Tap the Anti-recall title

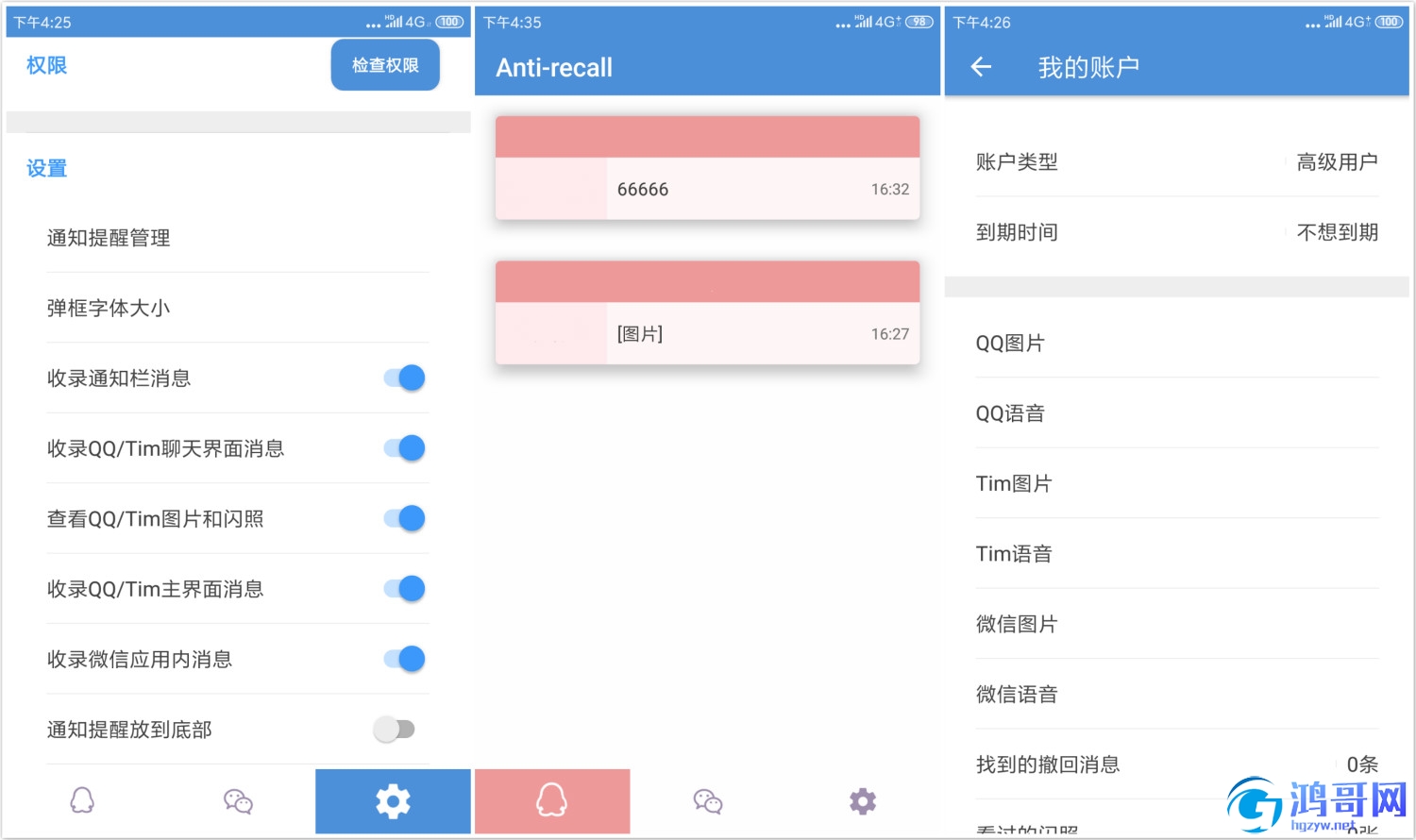[x=554, y=67]
